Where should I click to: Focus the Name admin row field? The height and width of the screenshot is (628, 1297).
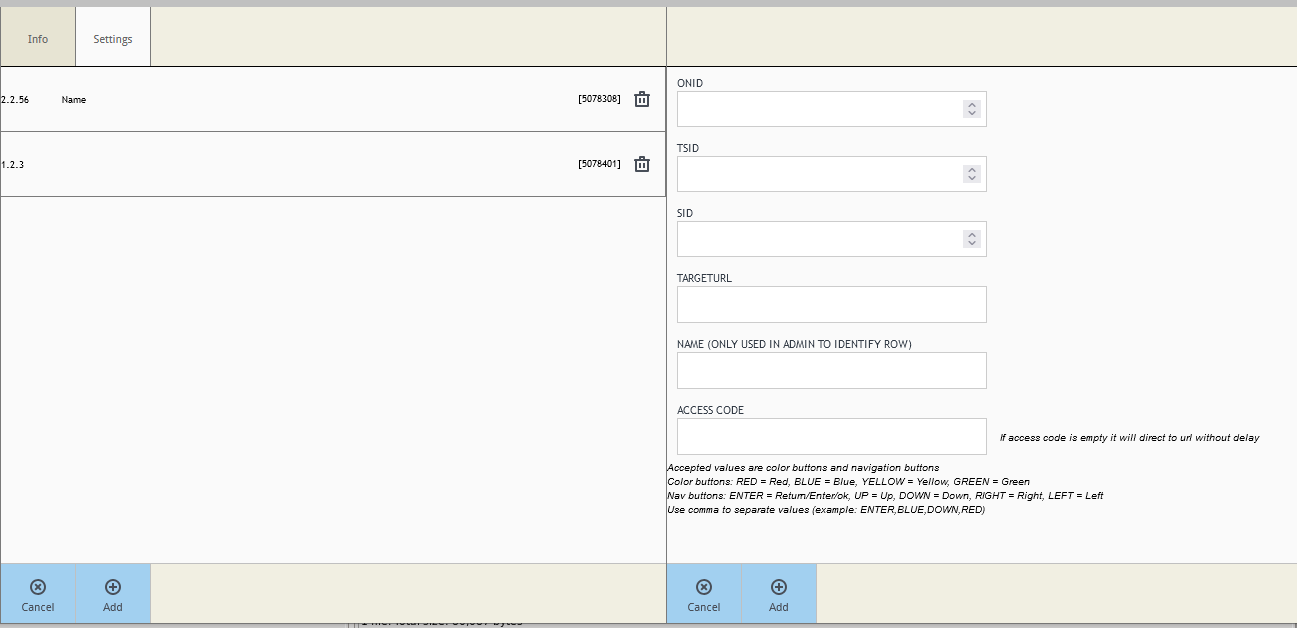click(x=831, y=370)
